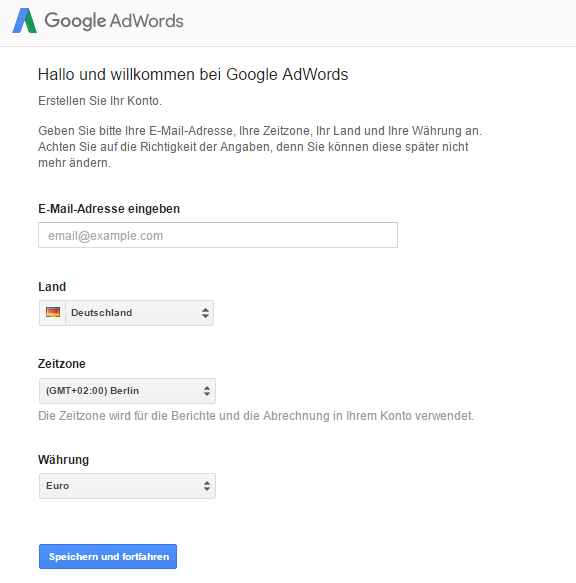Click the Geben Sie bitte instructions paragraph

pos(260,147)
